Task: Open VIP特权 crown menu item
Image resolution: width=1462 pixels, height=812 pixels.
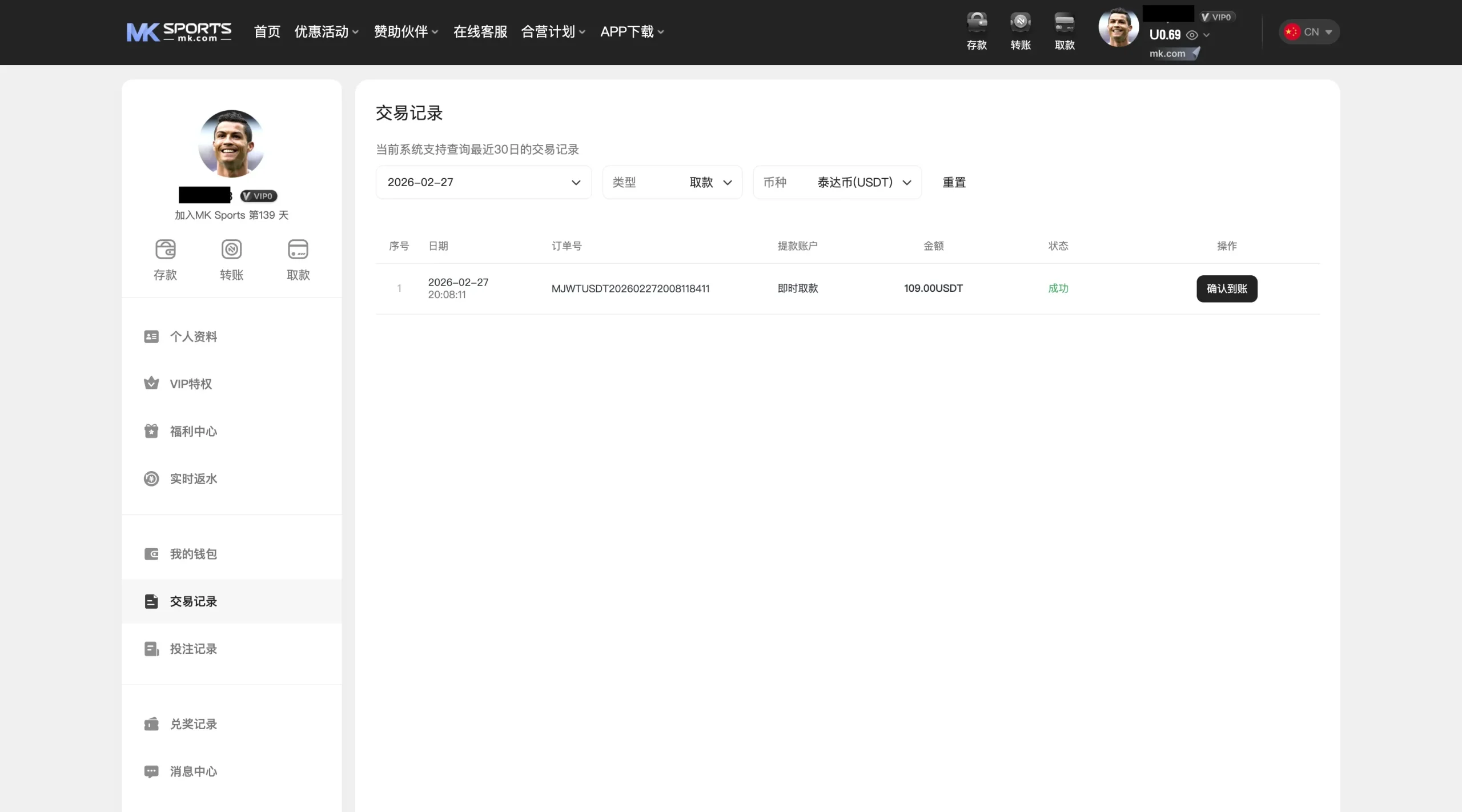Action: click(191, 384)
